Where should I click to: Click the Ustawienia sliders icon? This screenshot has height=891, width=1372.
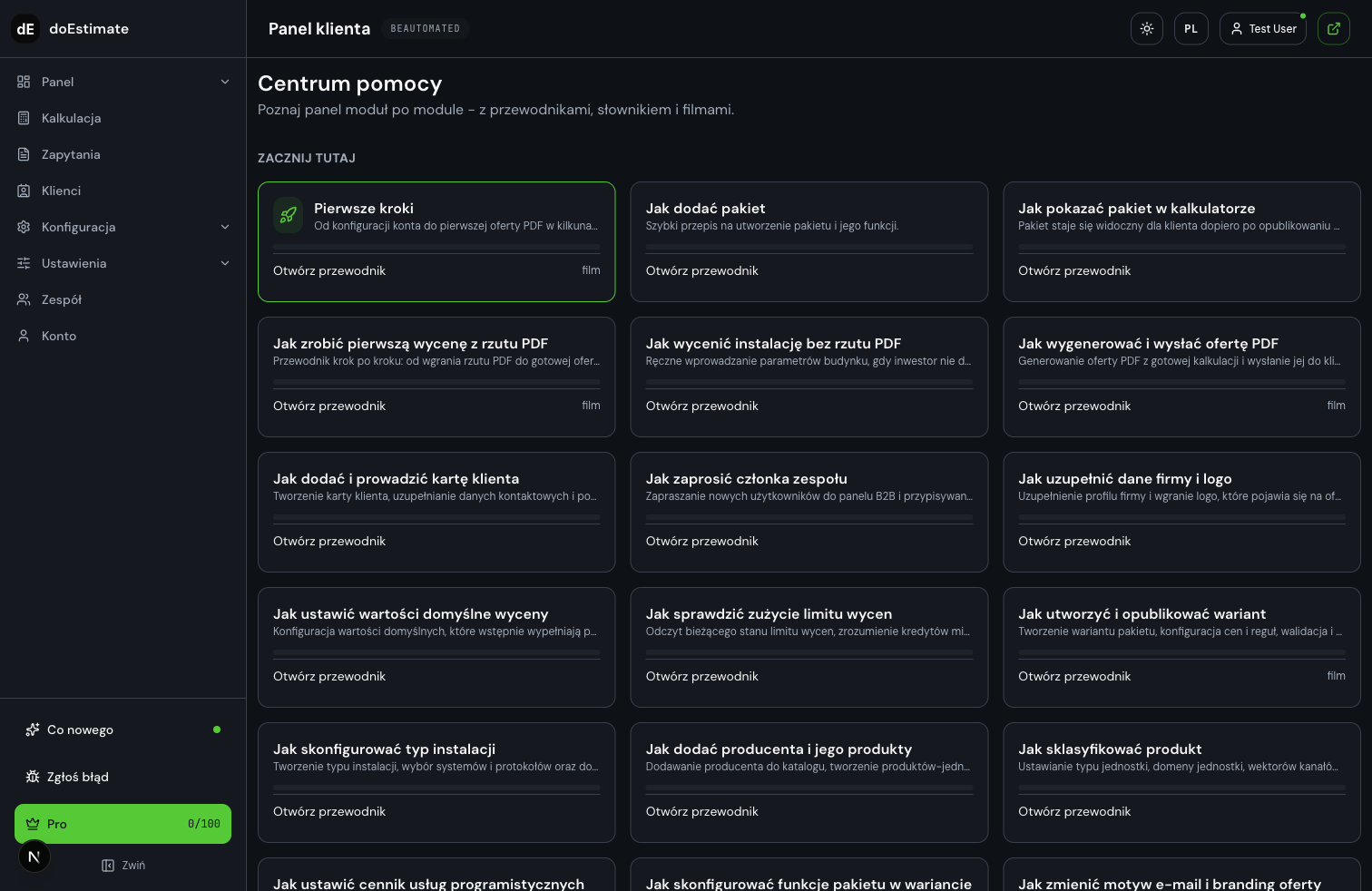pos(24,263)
